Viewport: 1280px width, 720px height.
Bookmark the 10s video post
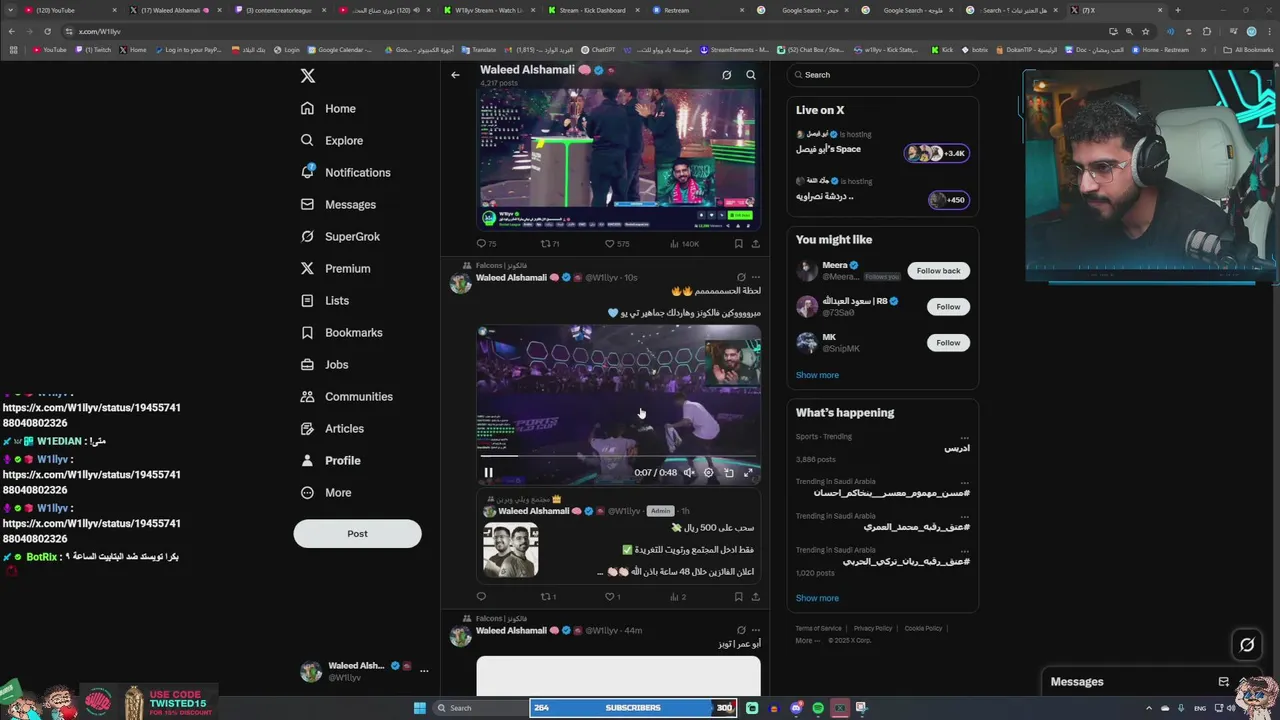pyautogui.click(x=739, y=597)
